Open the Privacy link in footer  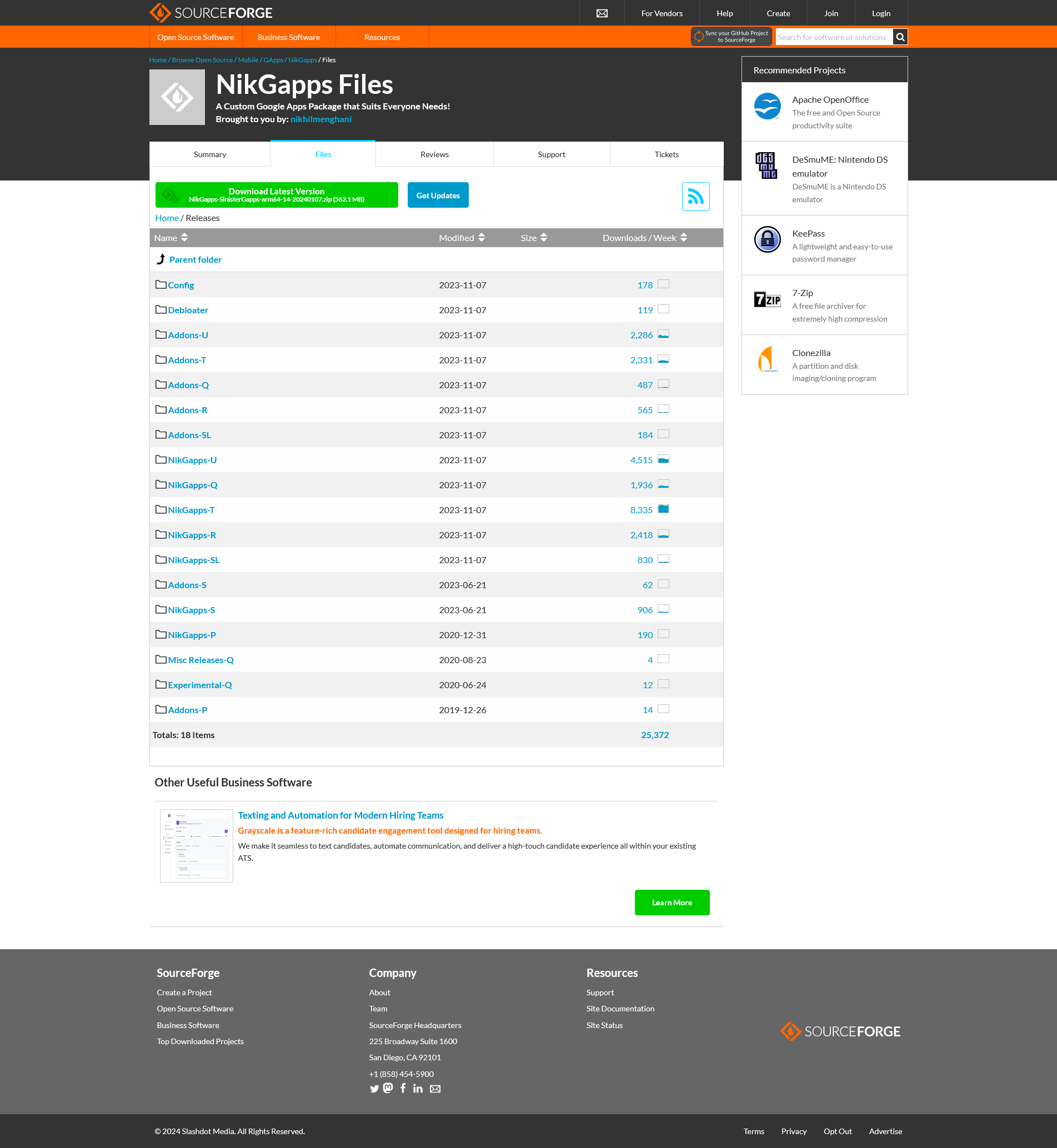[x=794, y=1131]
